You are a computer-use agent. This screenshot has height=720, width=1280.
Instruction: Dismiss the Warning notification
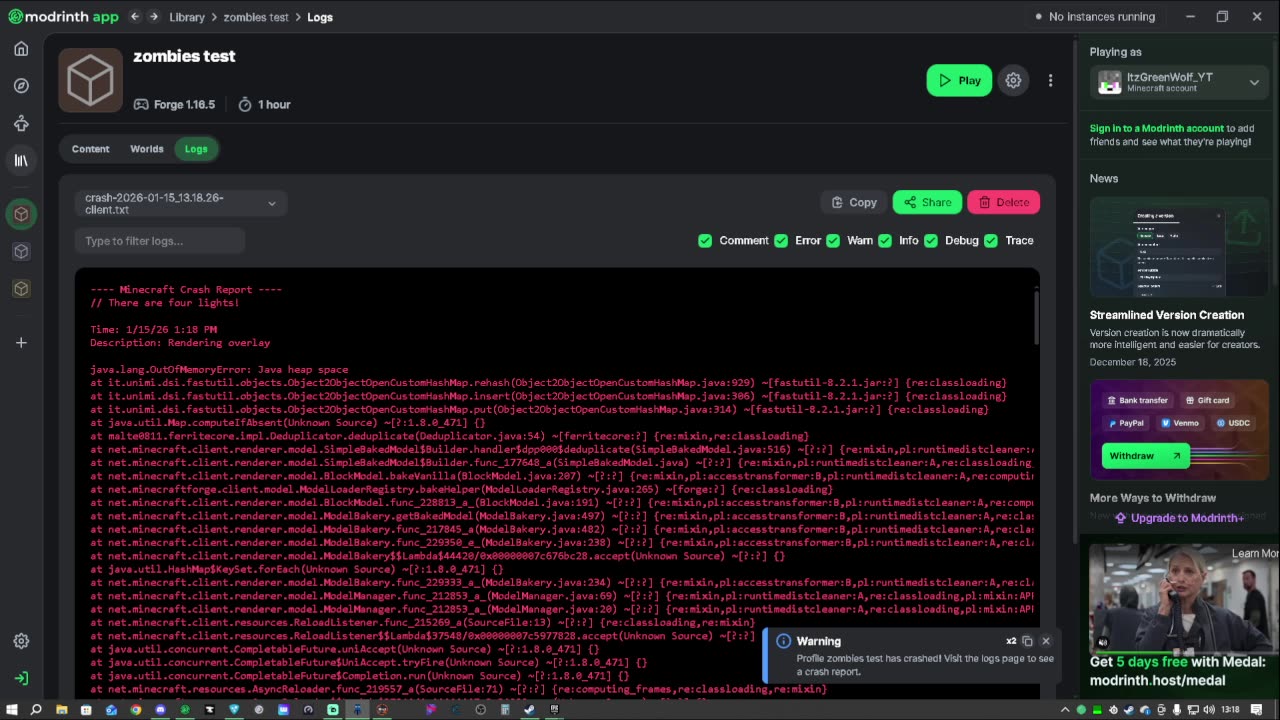[1046, 641]
